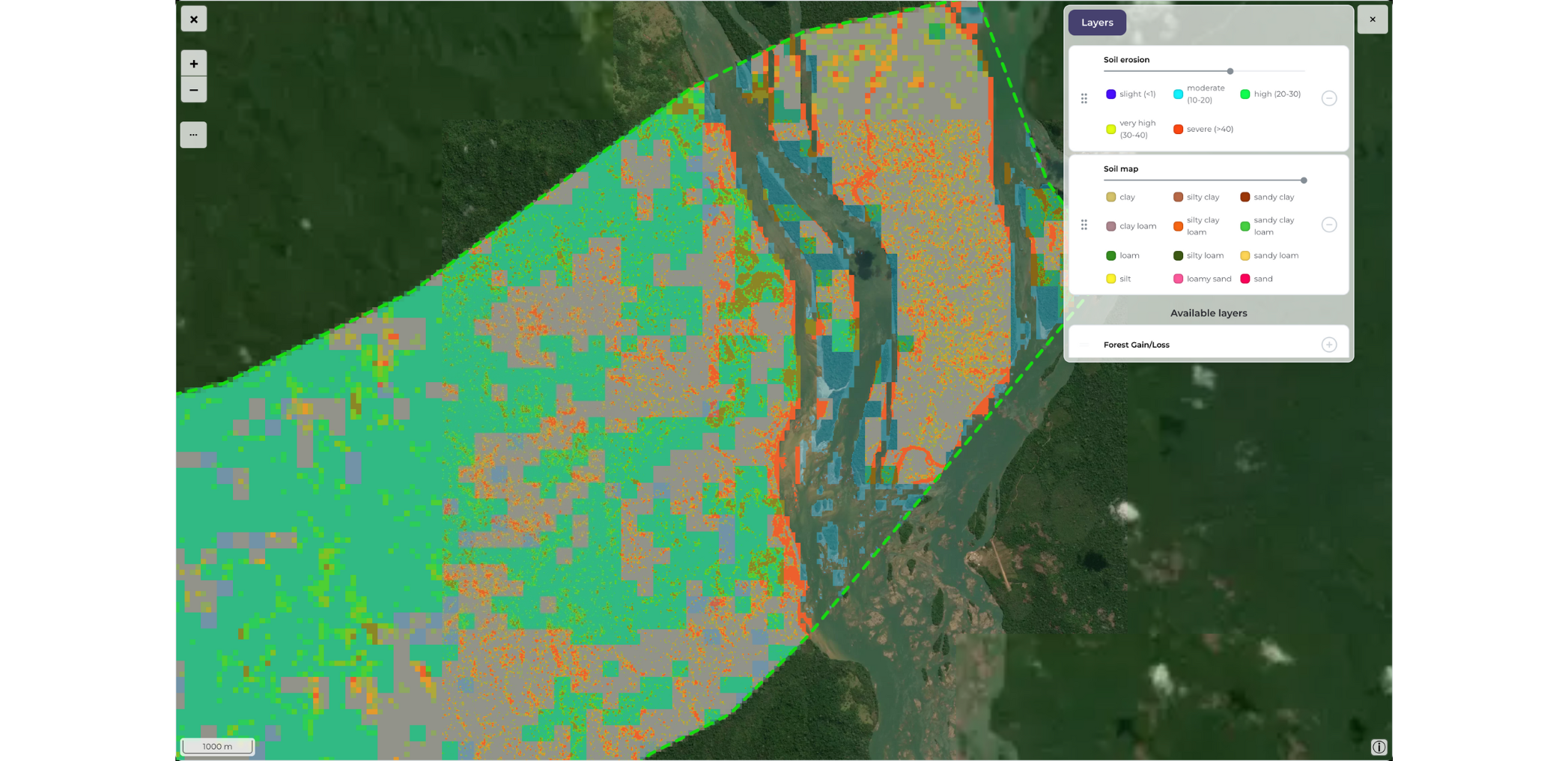Click the sandy clay legend swatch
Image resolution: width=1568 pixels, height=761 pixels.
pos(1245,197)
